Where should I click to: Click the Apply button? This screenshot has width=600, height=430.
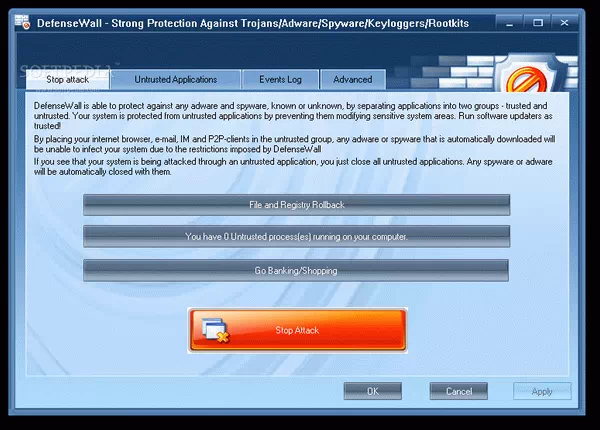542,391
